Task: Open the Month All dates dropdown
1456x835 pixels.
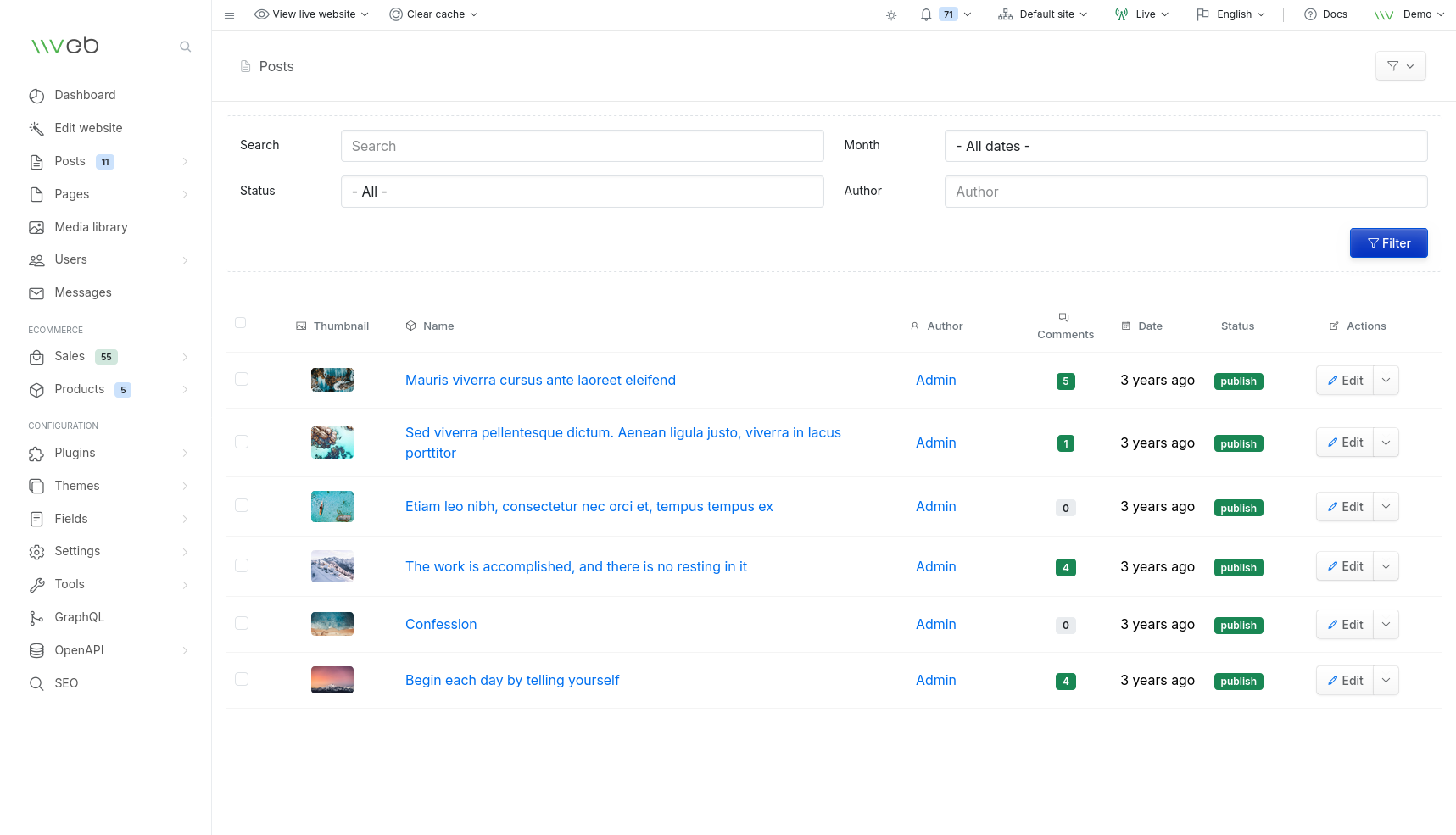Action: tap(1185, 146)
